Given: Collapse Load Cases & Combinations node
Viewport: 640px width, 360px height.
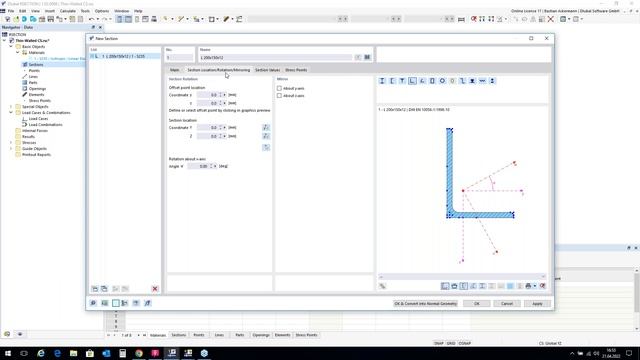Looking at the screenshot, I should pyautogui.click(x=11, y=112).
